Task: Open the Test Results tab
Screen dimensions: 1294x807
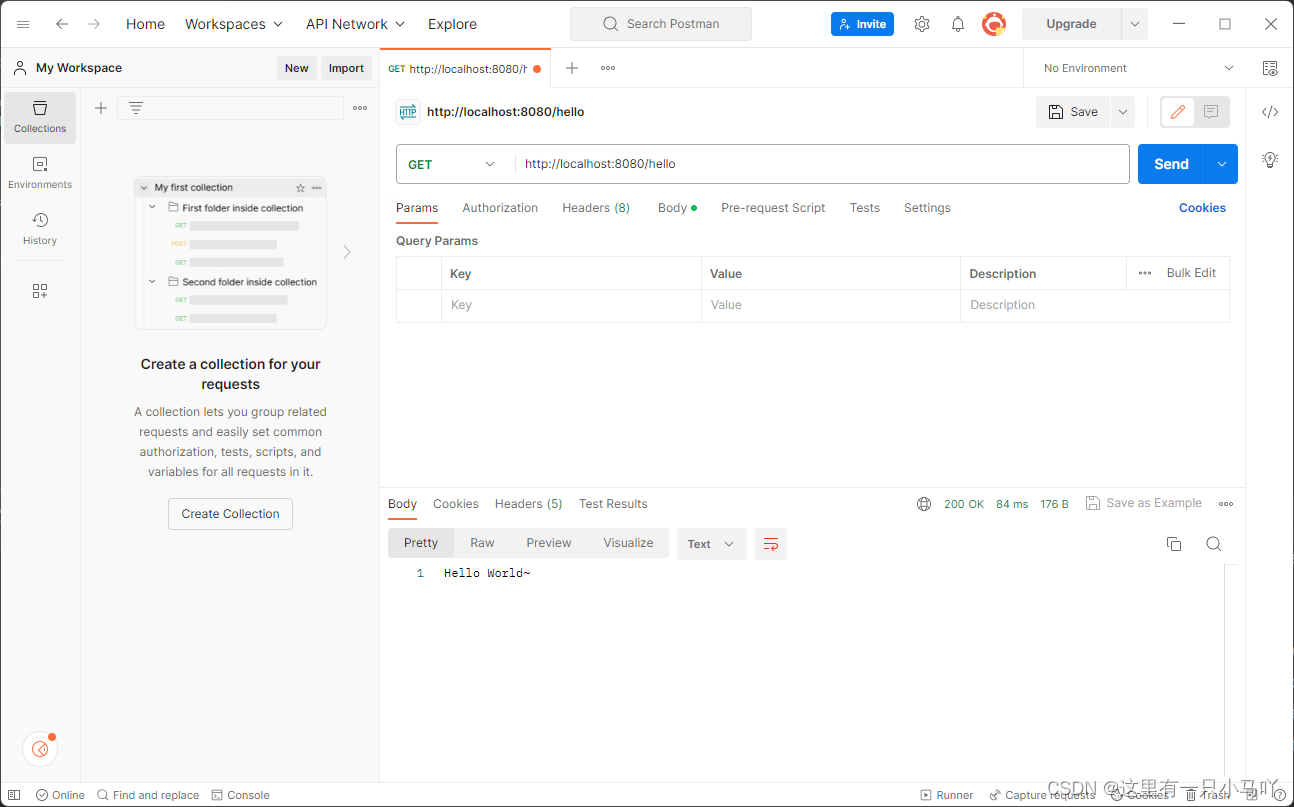Action: point(613,504)
